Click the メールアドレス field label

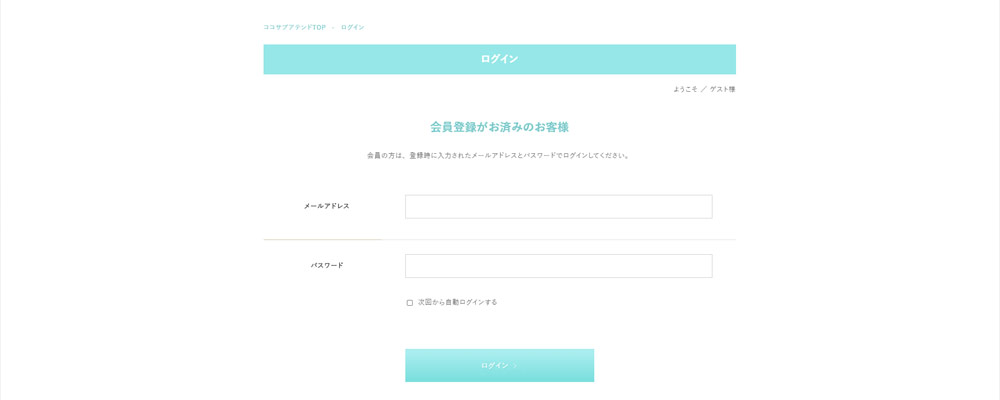point(327,206)
